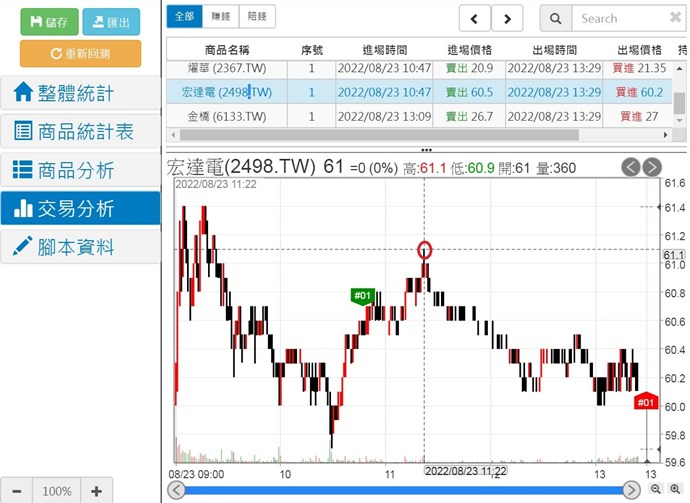Screen dimensions: 690x503
Task: Click 買進 27 exit price cell
Action: [639, 116]
